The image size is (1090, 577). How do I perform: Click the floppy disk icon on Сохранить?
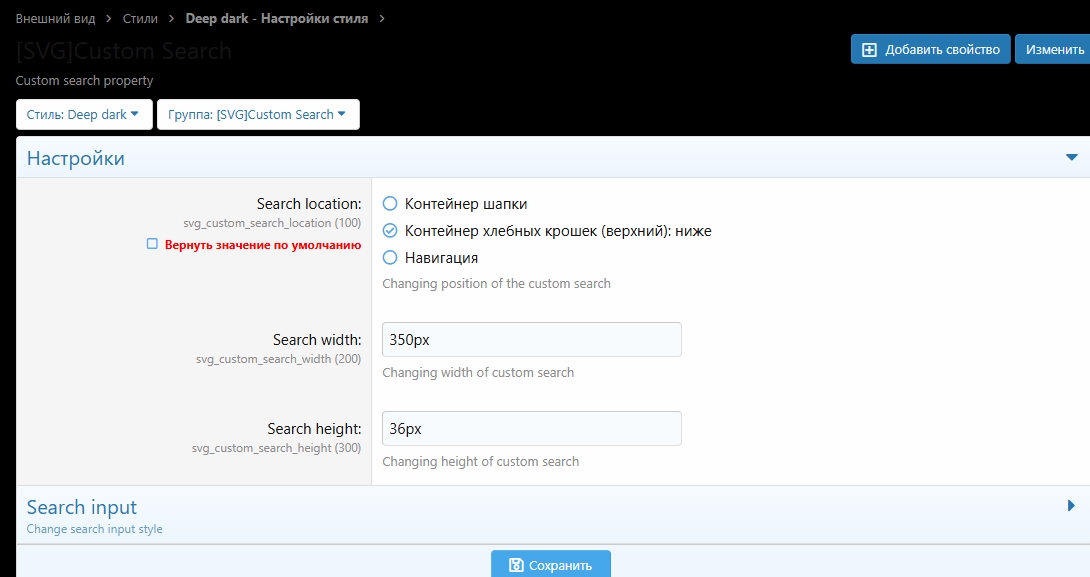516,565
